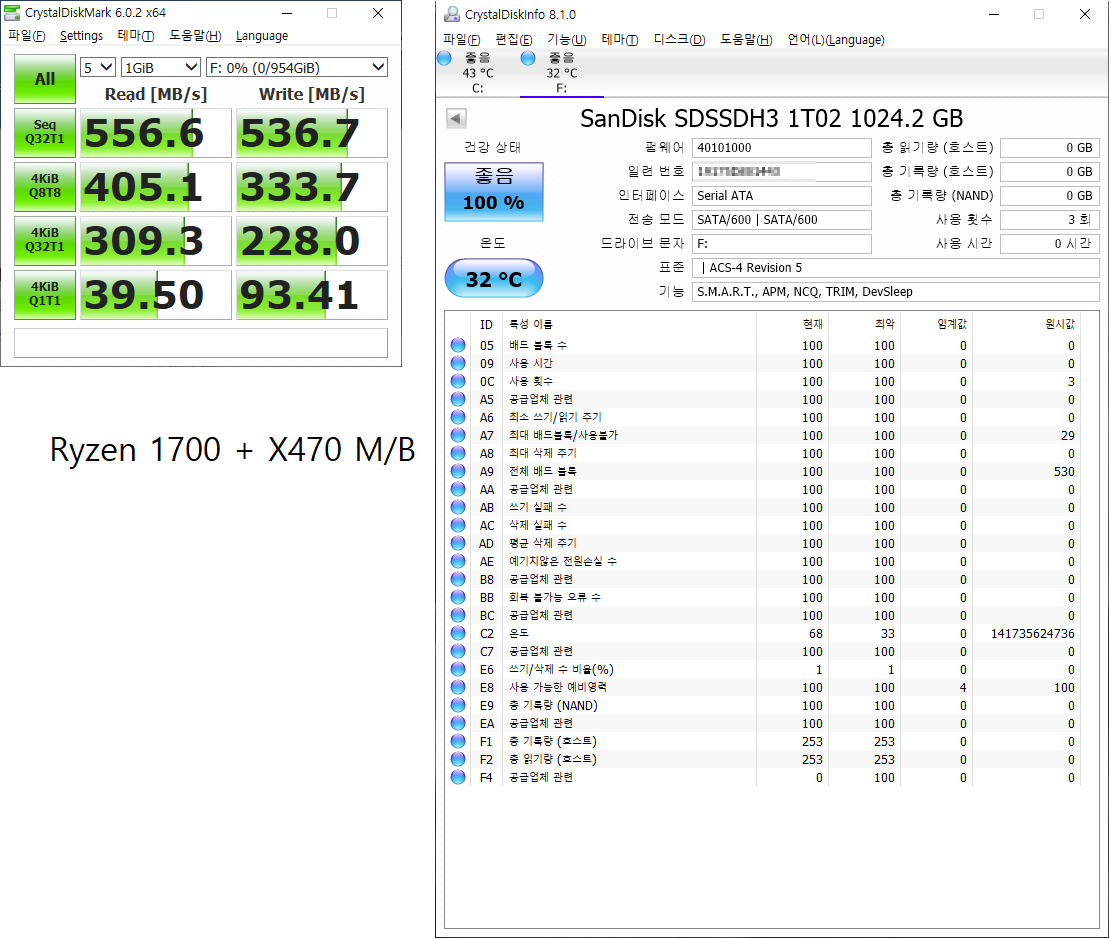
Task: Open CrystalDiskInfo 언어(Language) menu
Action: [x=836, y=40]
